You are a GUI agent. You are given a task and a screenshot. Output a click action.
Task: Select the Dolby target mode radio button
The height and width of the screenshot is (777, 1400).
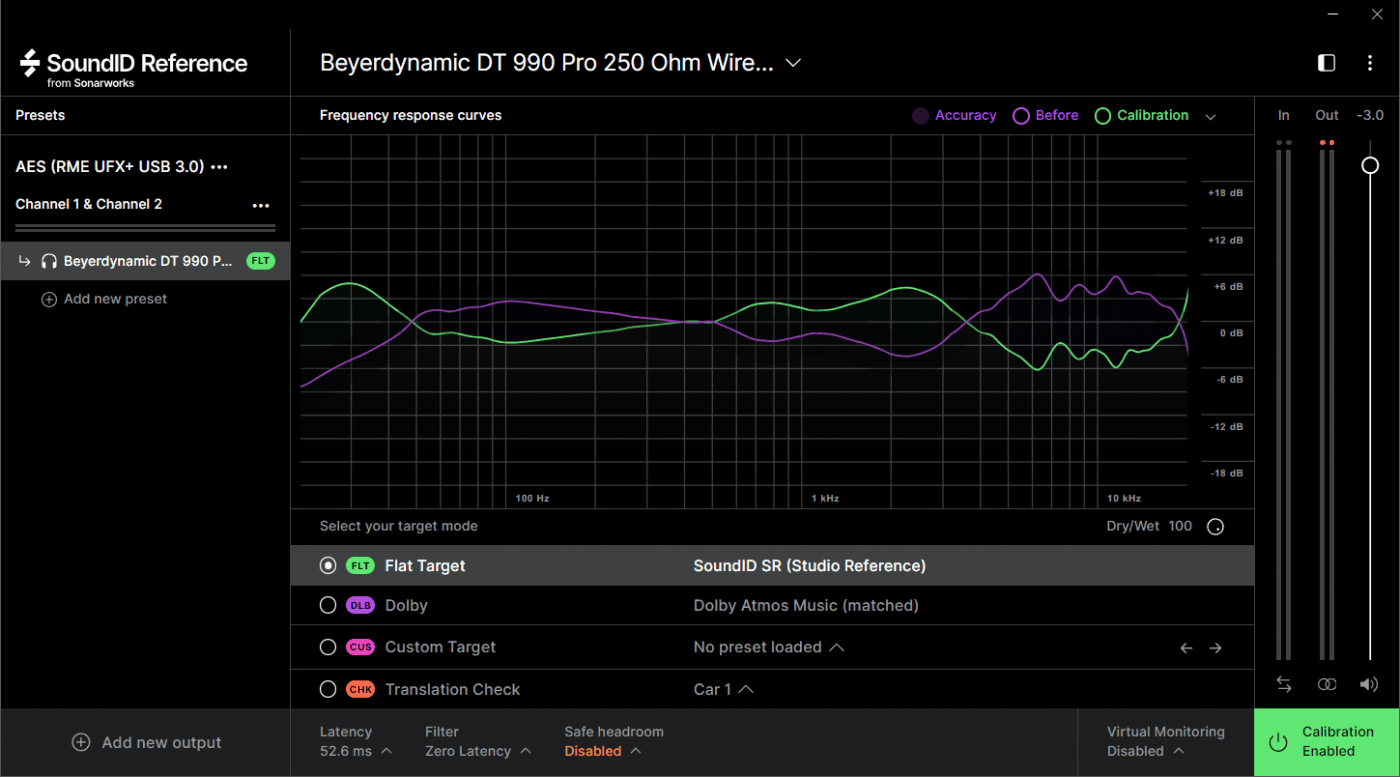click(328, 605)
